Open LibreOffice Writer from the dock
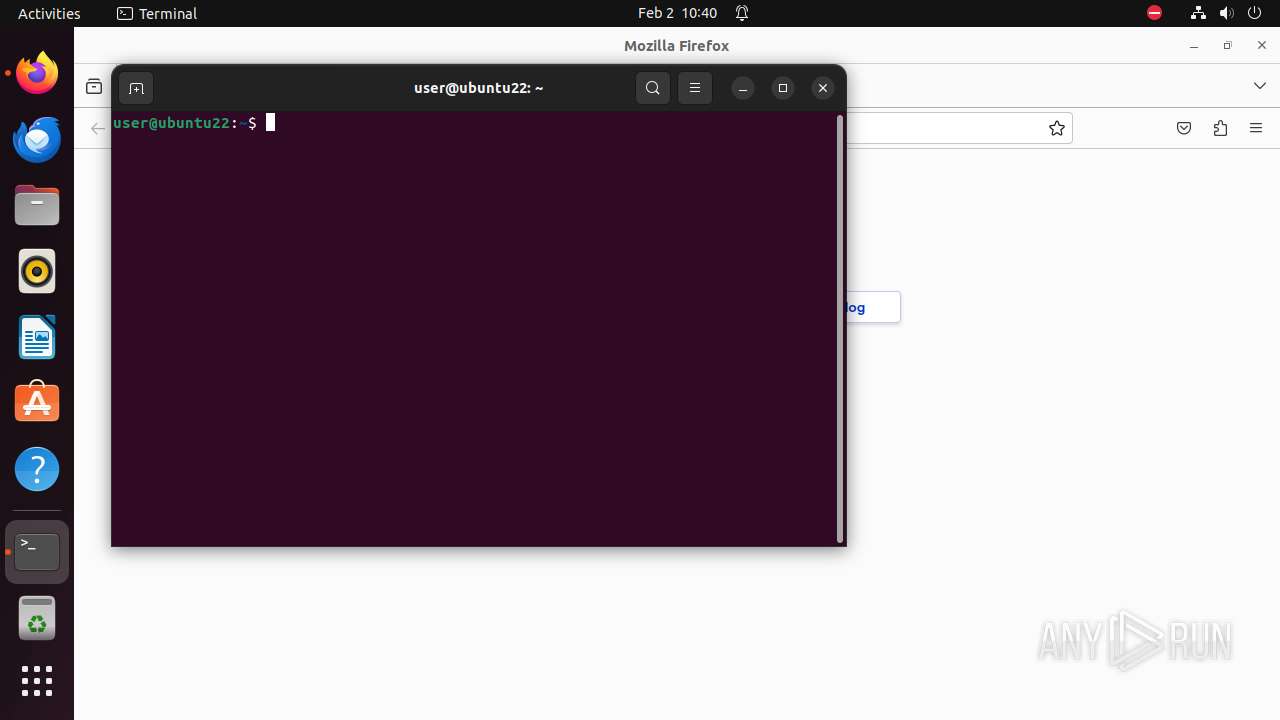 [37, 337]
